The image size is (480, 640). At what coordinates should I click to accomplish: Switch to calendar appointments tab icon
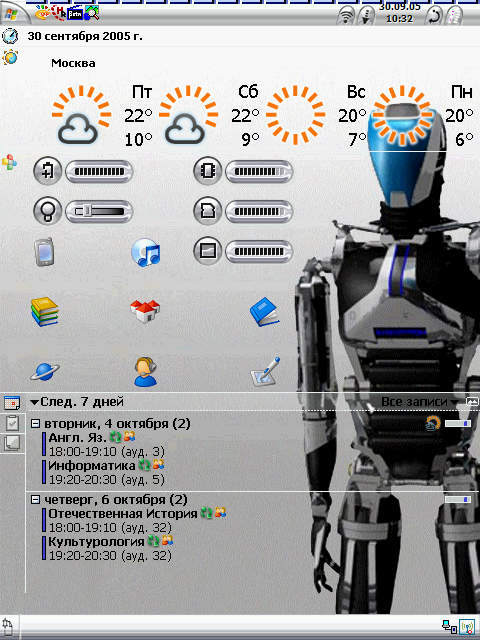[x=12, y=402]
